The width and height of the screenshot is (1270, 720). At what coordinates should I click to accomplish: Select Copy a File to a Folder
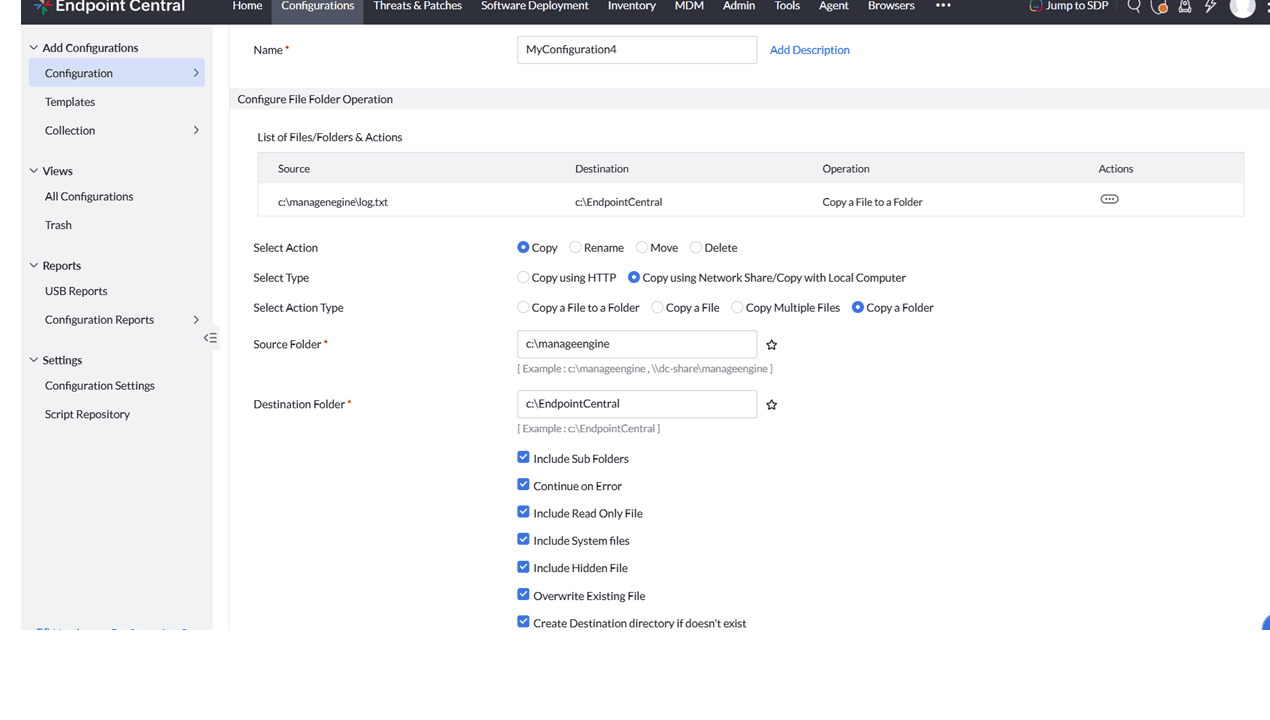point(523,307)
